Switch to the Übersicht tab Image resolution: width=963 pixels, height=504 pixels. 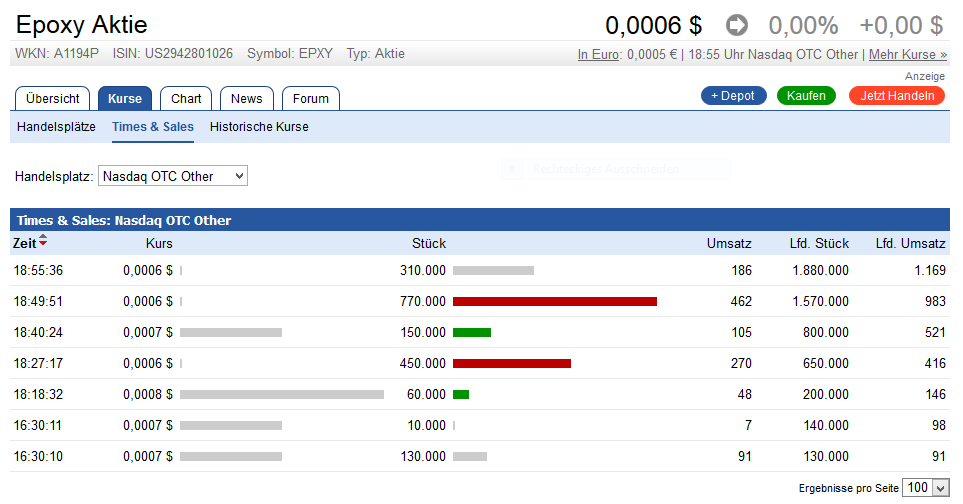point(53,98)
